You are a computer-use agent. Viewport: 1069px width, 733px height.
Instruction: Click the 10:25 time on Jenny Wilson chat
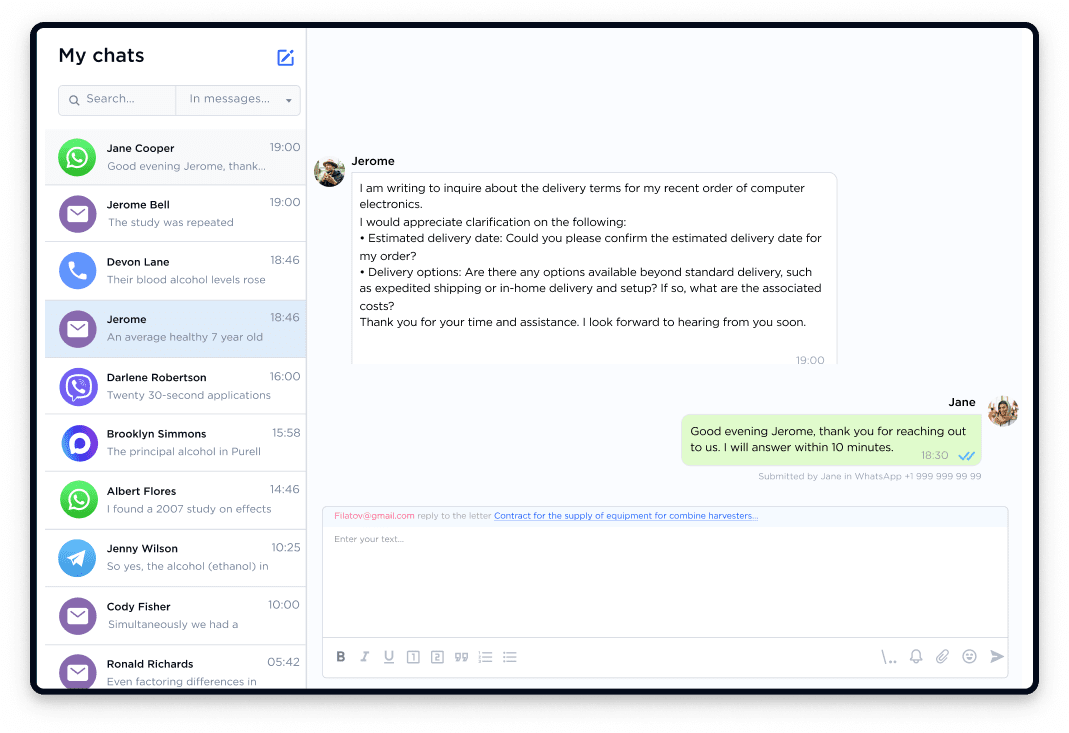[x=286, y=547]
